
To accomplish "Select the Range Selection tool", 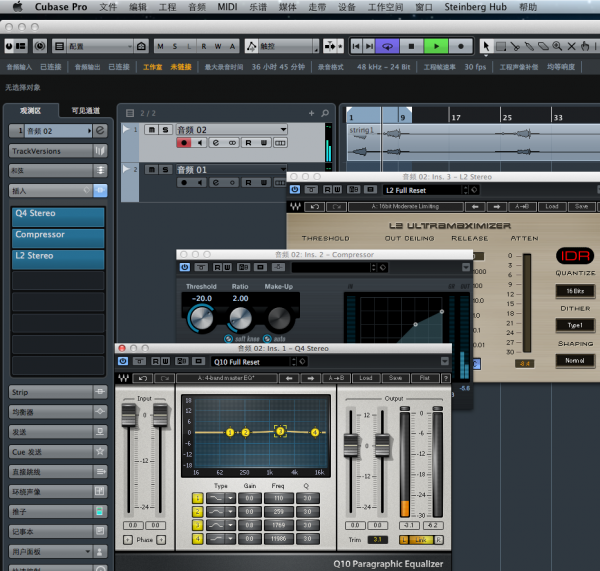I will 501,47.
